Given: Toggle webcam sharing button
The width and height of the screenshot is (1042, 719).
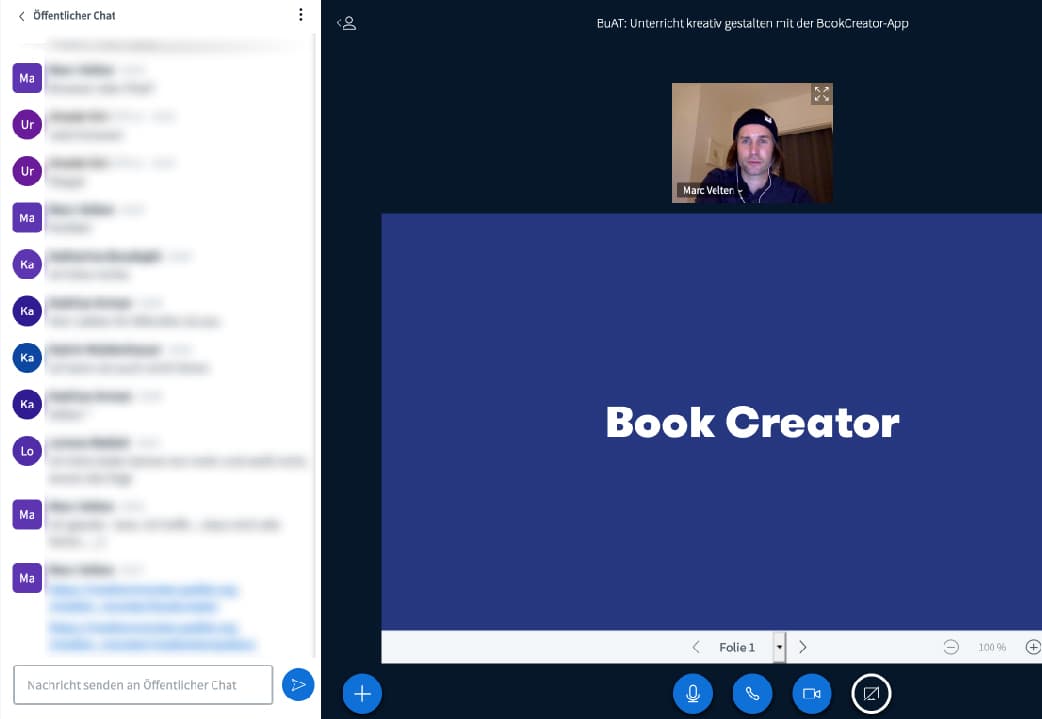Looking at the screenshot, I should 812,694.
